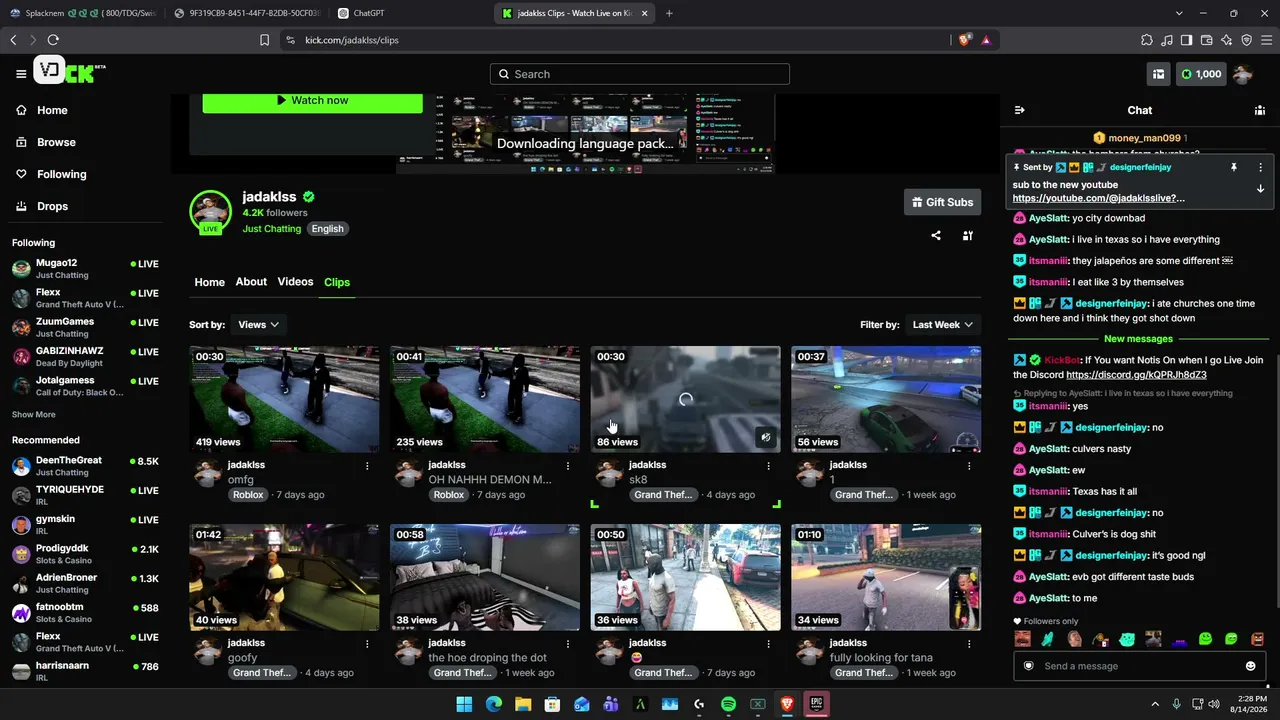Play the 00:37 clip with 56 views
1280x720 pixels.
coord(886,399)
